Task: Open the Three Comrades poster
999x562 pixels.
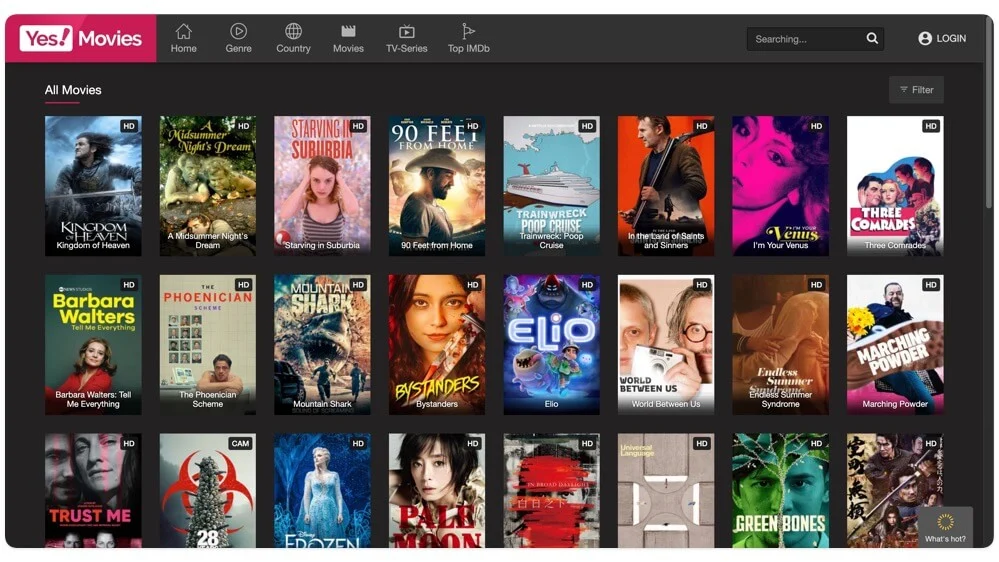Action: [x=895, y=186]
